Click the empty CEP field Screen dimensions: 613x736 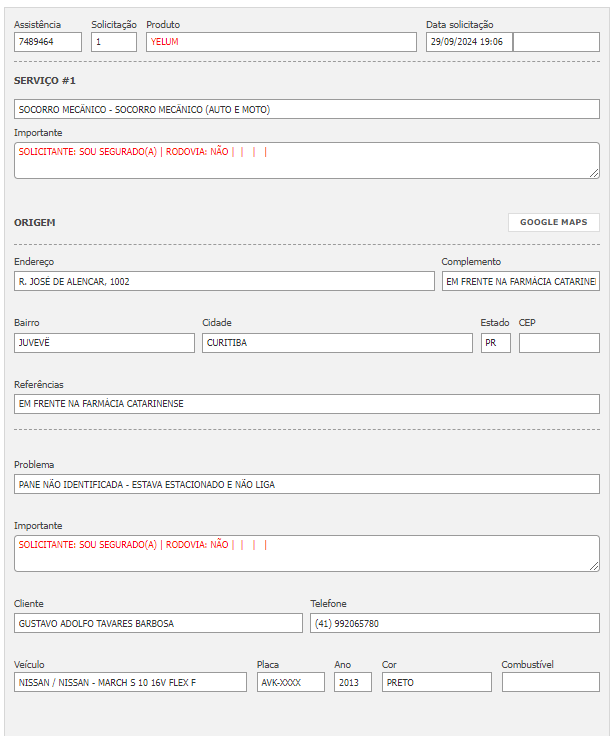tap(559, 343)
